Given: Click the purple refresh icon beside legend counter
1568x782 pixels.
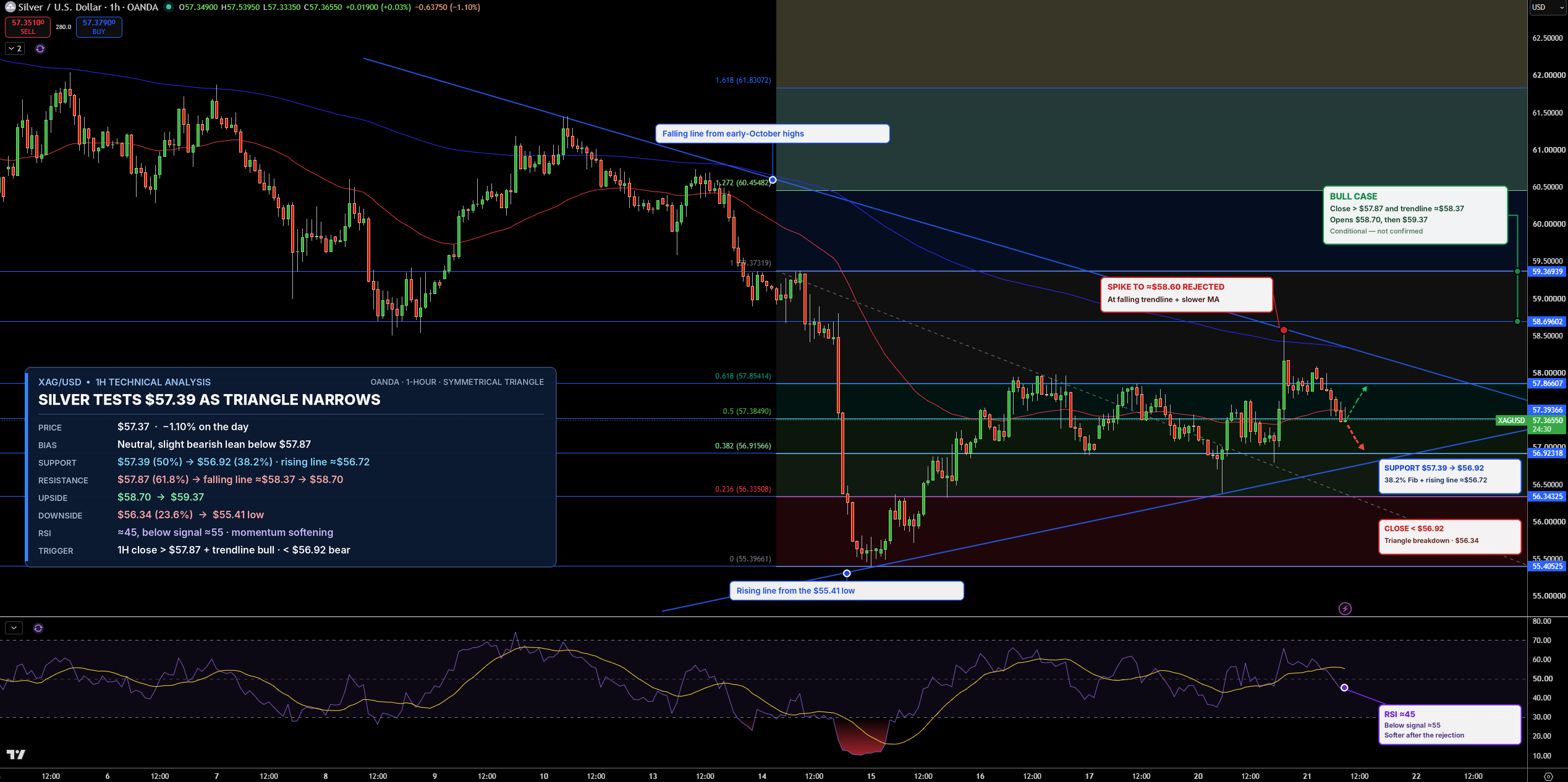Looking at the screenshot, I should [x=40, y=49].
